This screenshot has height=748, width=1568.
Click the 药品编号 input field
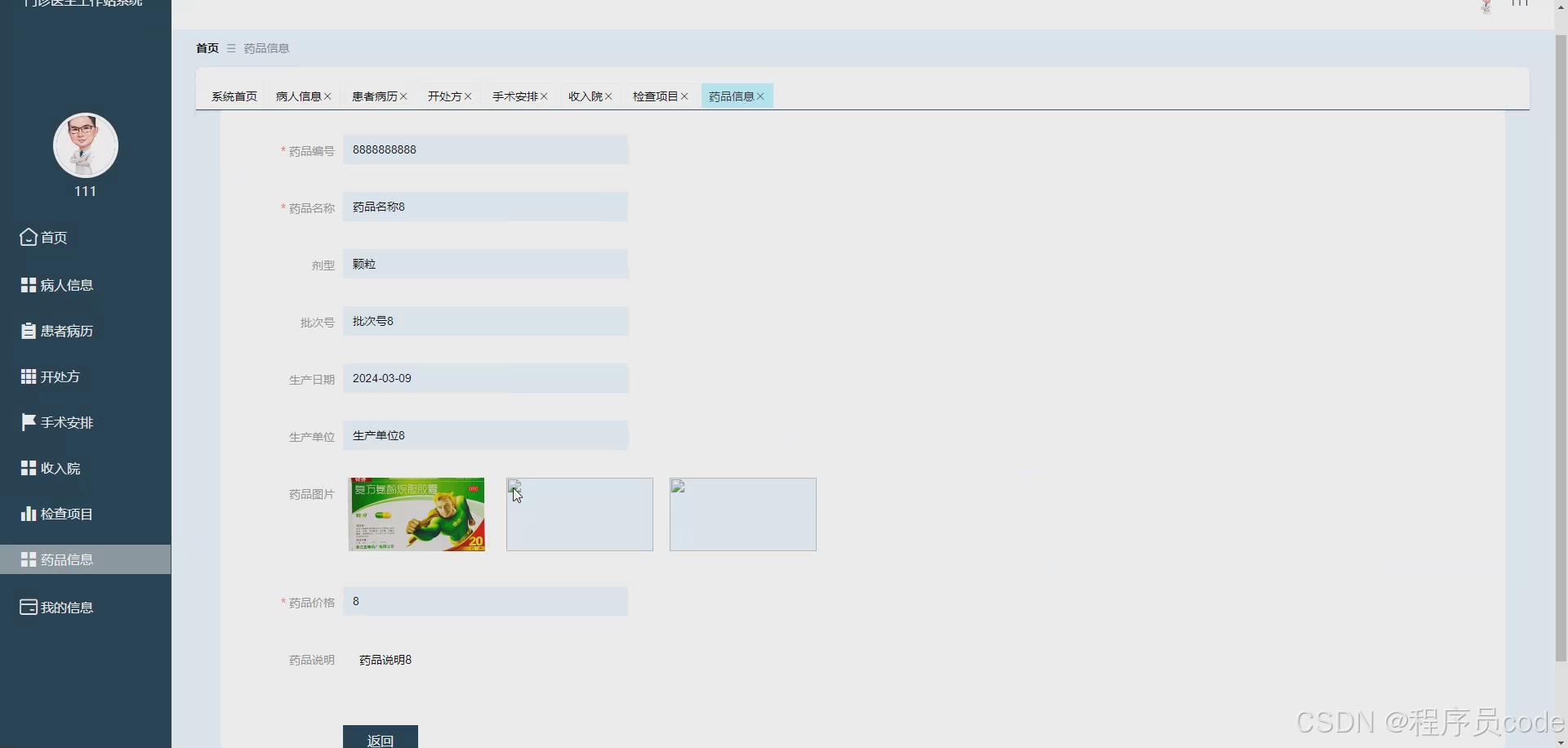click(x=486, y=149)
